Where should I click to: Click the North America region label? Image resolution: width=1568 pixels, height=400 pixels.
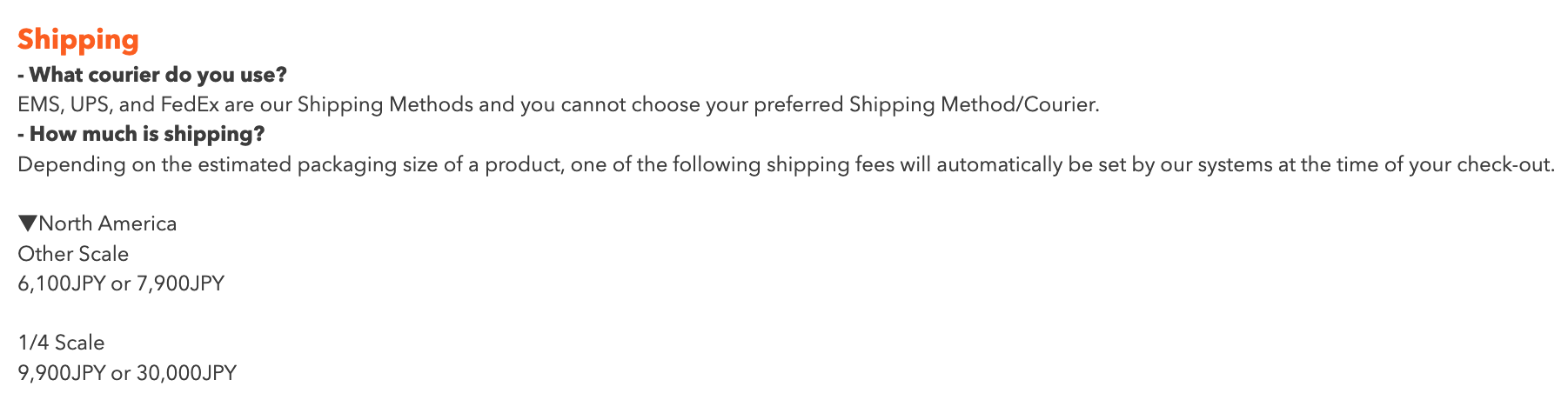pos(107,223)
